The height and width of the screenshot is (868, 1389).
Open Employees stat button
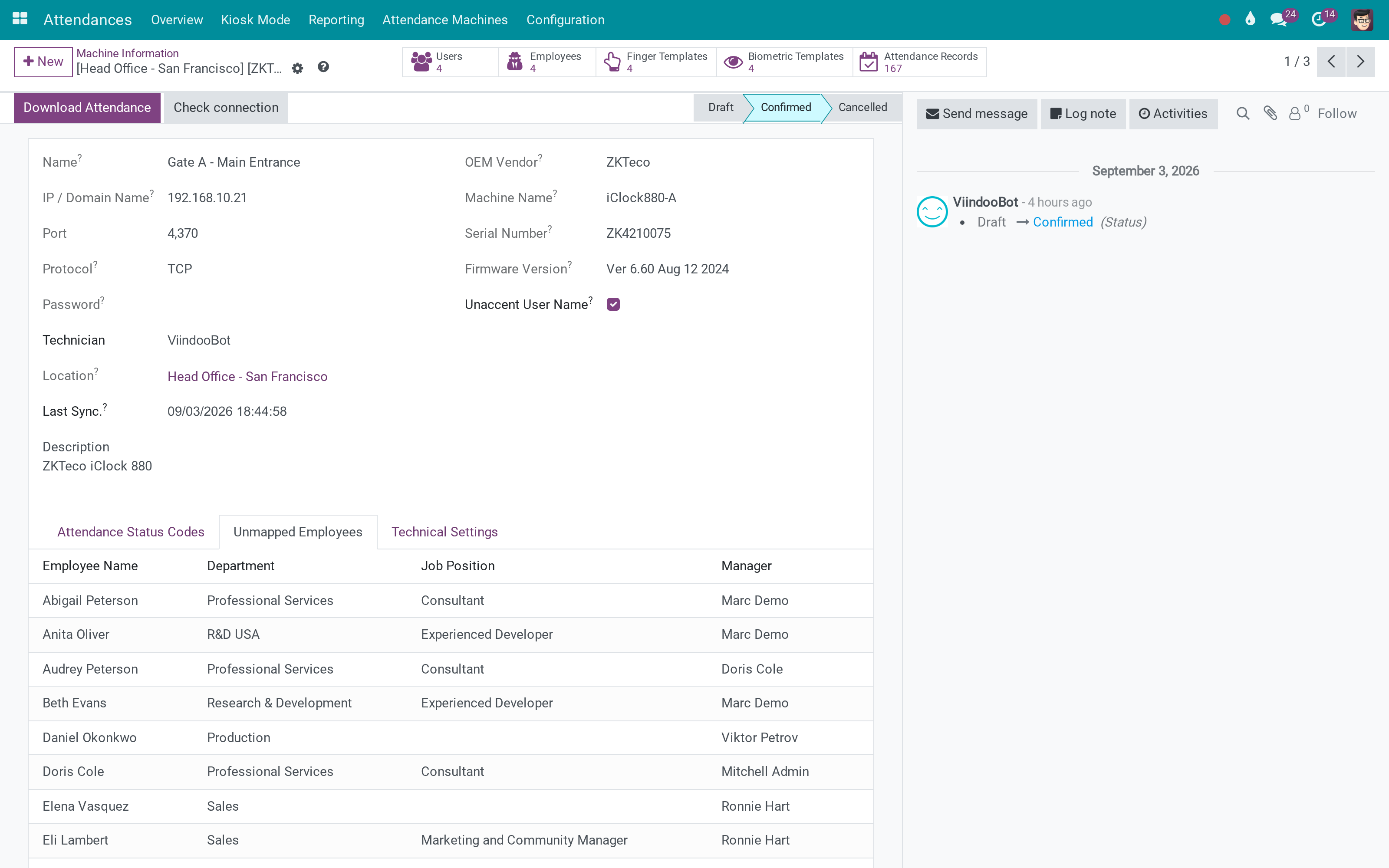click(547, 62)
